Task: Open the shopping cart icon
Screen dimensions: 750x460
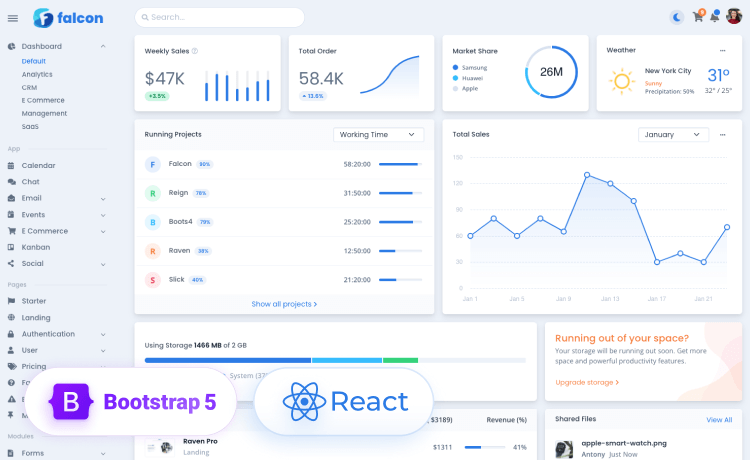Action: (698, 17)
